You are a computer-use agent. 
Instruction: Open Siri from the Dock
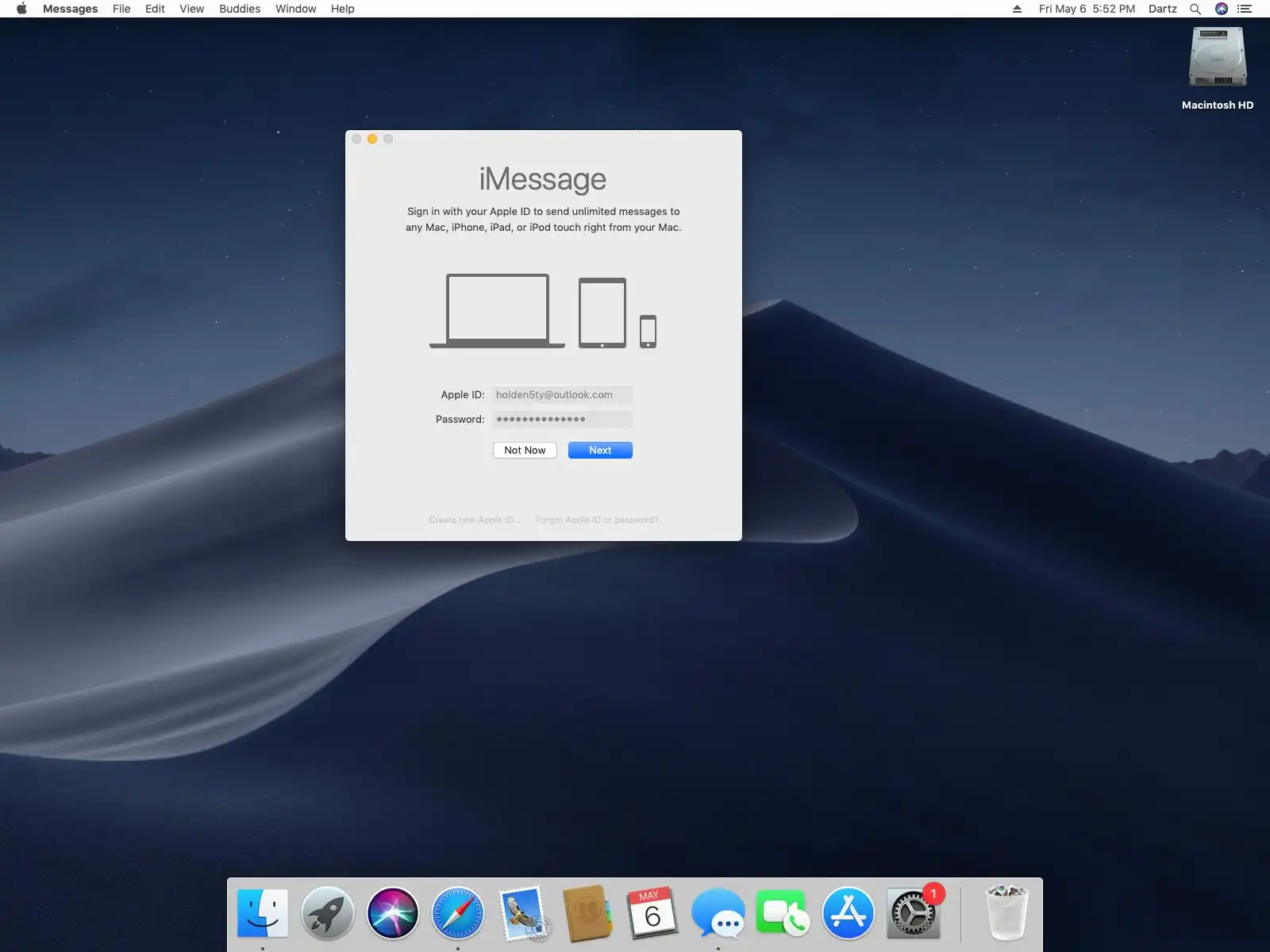click(x=392, y=913)
